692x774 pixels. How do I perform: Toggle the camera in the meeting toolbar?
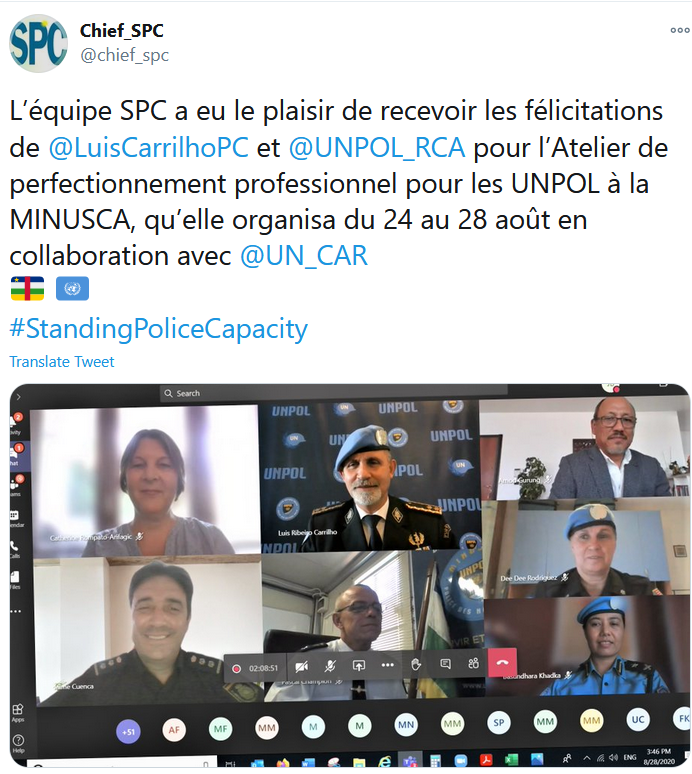(x=302, y=666)
